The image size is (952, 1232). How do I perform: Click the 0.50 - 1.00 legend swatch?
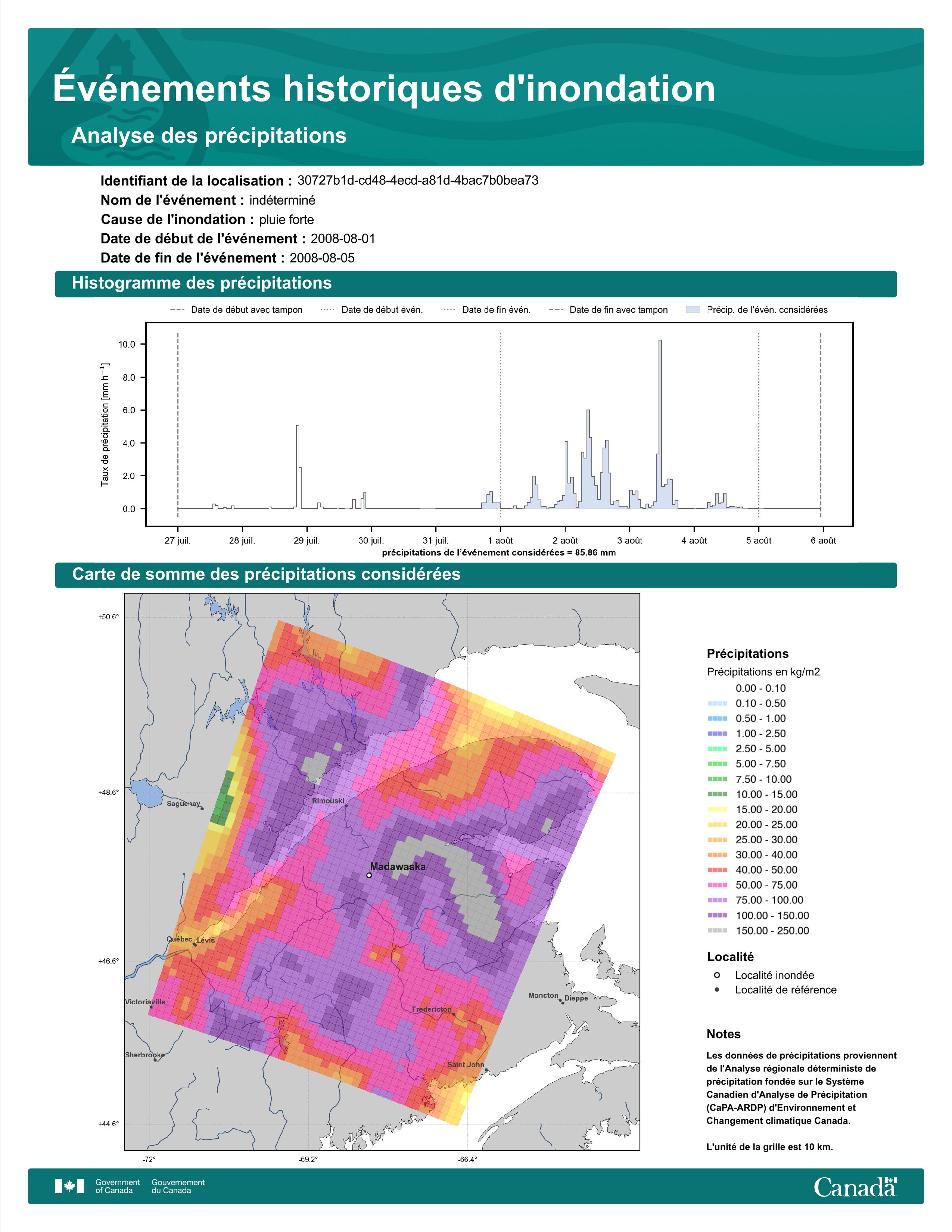tap(717, 719)
